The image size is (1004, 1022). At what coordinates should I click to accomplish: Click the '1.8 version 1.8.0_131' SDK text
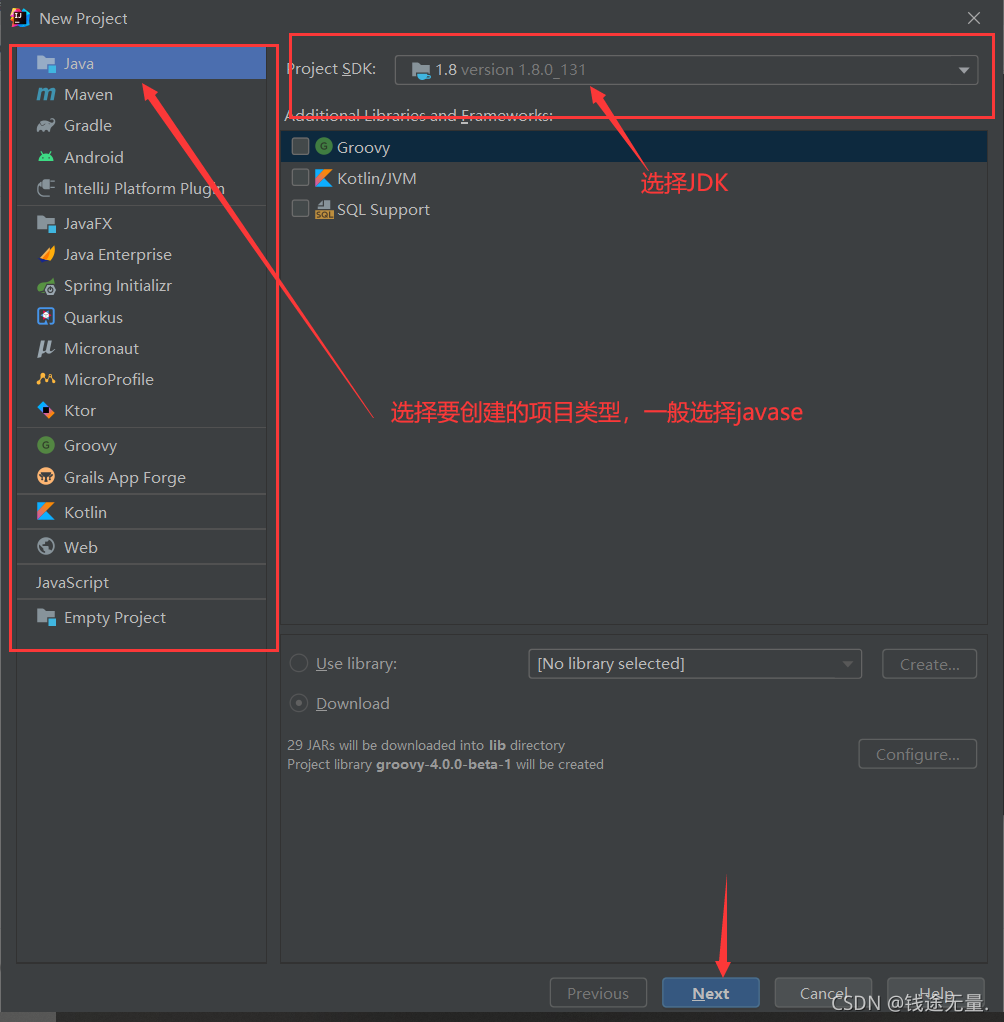coord(510,70)
